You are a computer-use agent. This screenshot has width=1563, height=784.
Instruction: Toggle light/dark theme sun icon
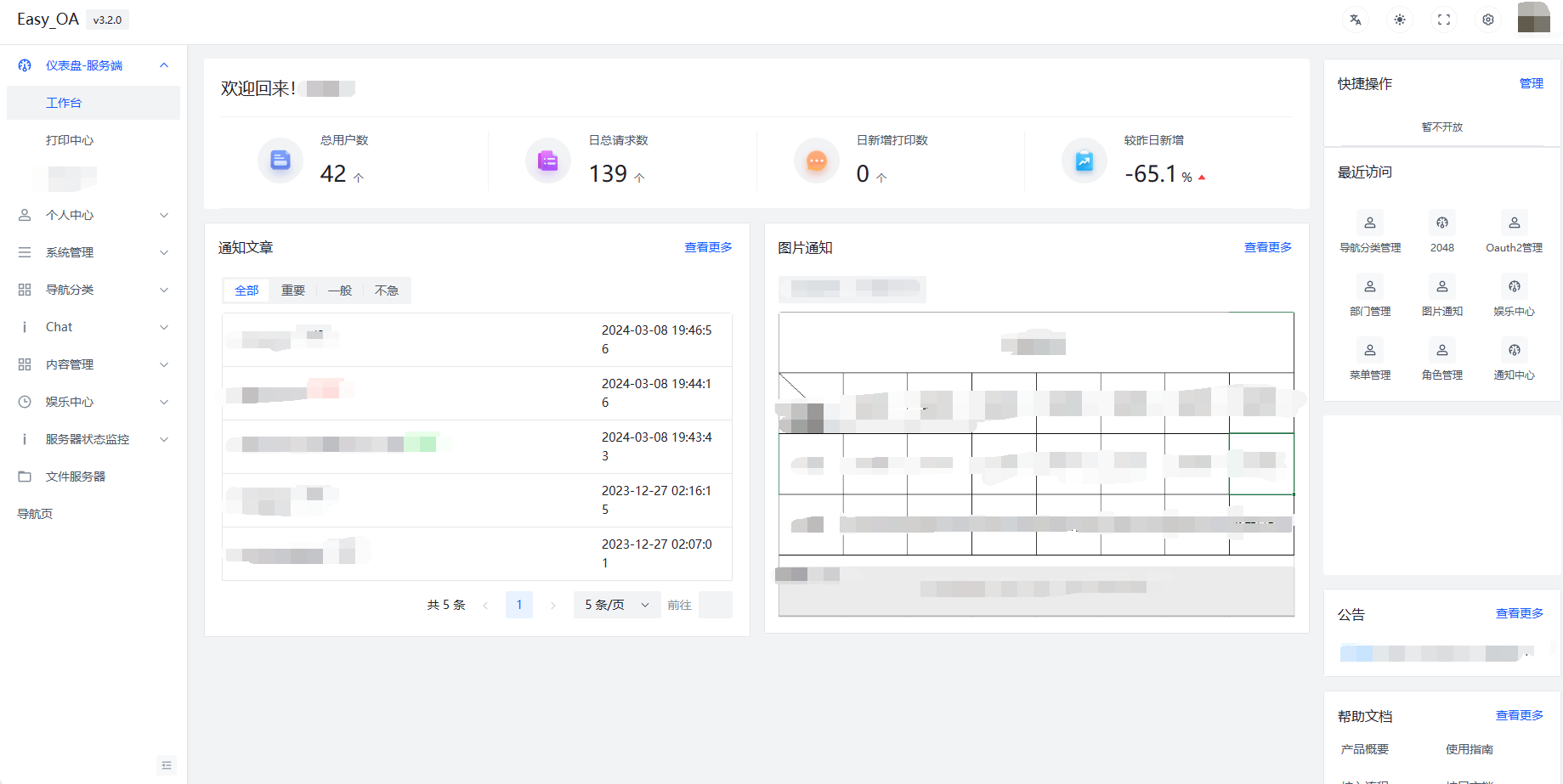1400,20
